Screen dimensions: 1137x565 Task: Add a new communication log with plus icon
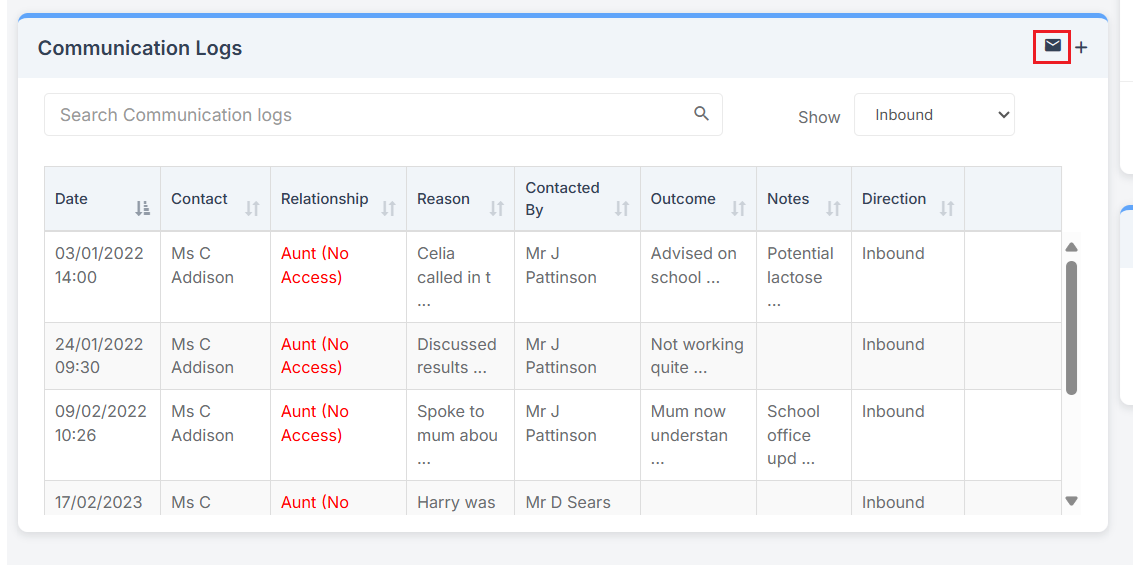pyautogui.click(x=1081, y=47)
